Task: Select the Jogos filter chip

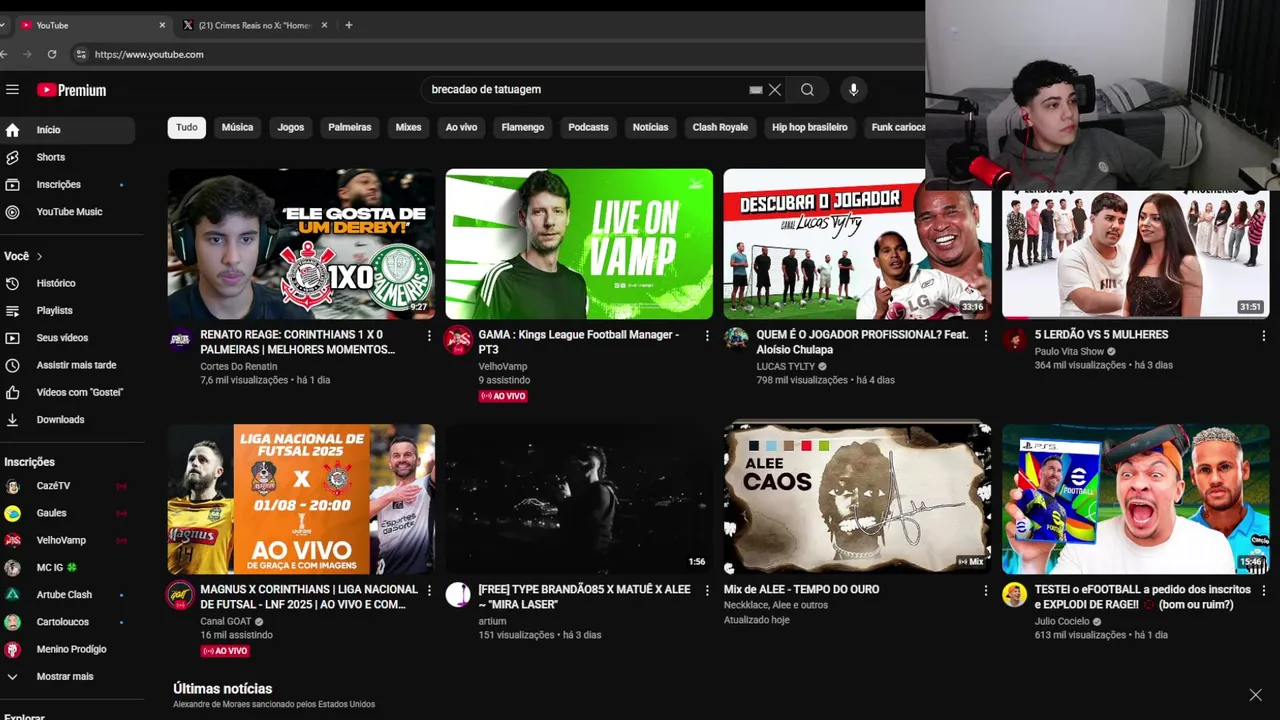Action: [291, 128]
